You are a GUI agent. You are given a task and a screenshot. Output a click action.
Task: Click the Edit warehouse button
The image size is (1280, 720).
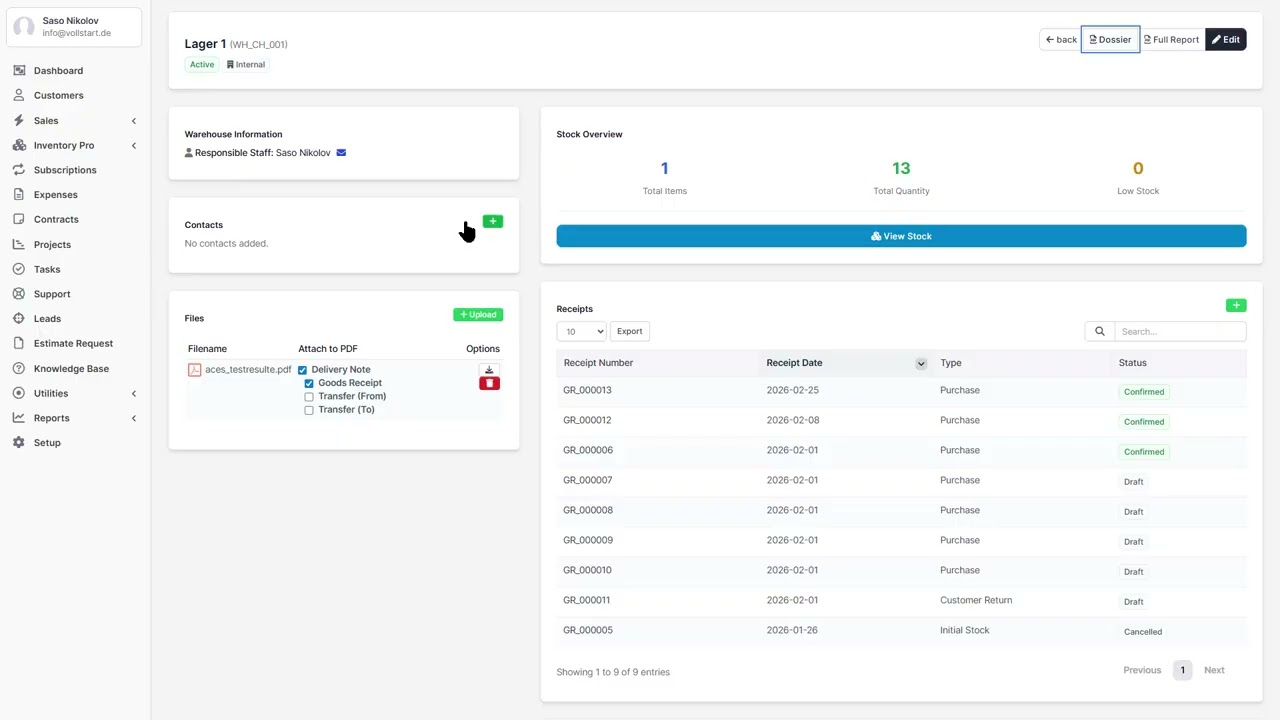coord(1226,40)
